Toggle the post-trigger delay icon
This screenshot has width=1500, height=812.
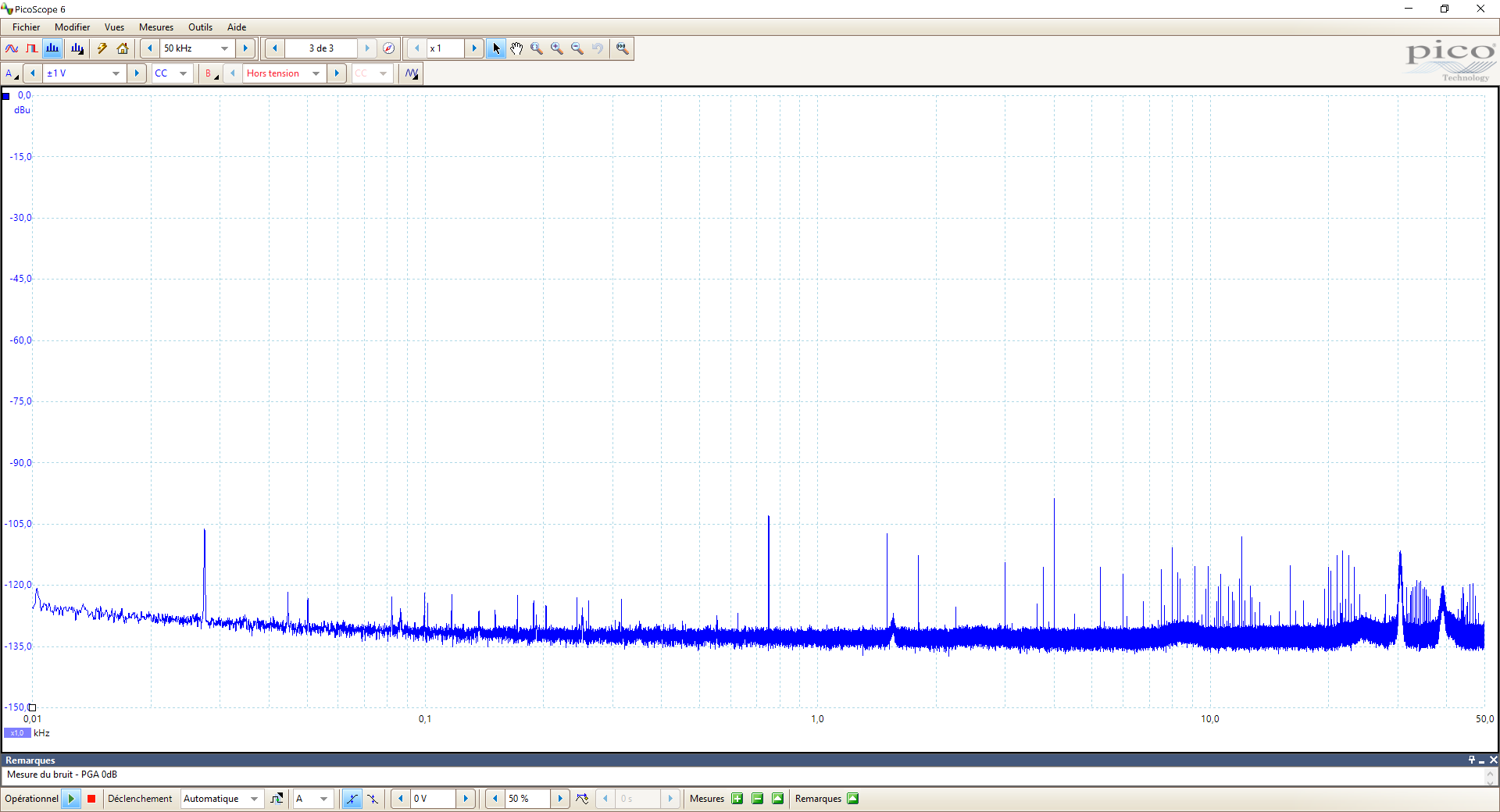click(582, 799)
